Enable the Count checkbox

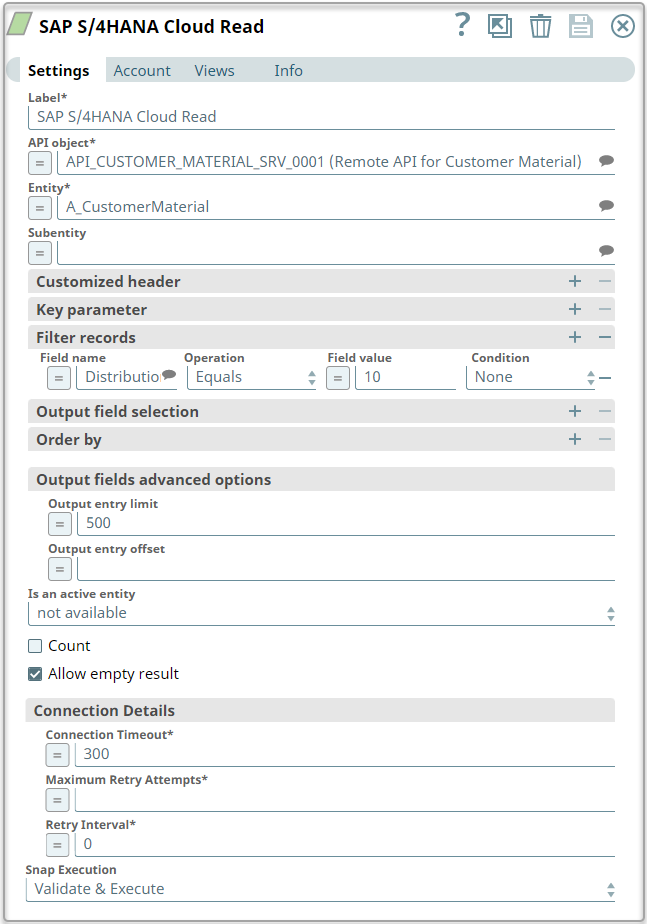(35, 646)
